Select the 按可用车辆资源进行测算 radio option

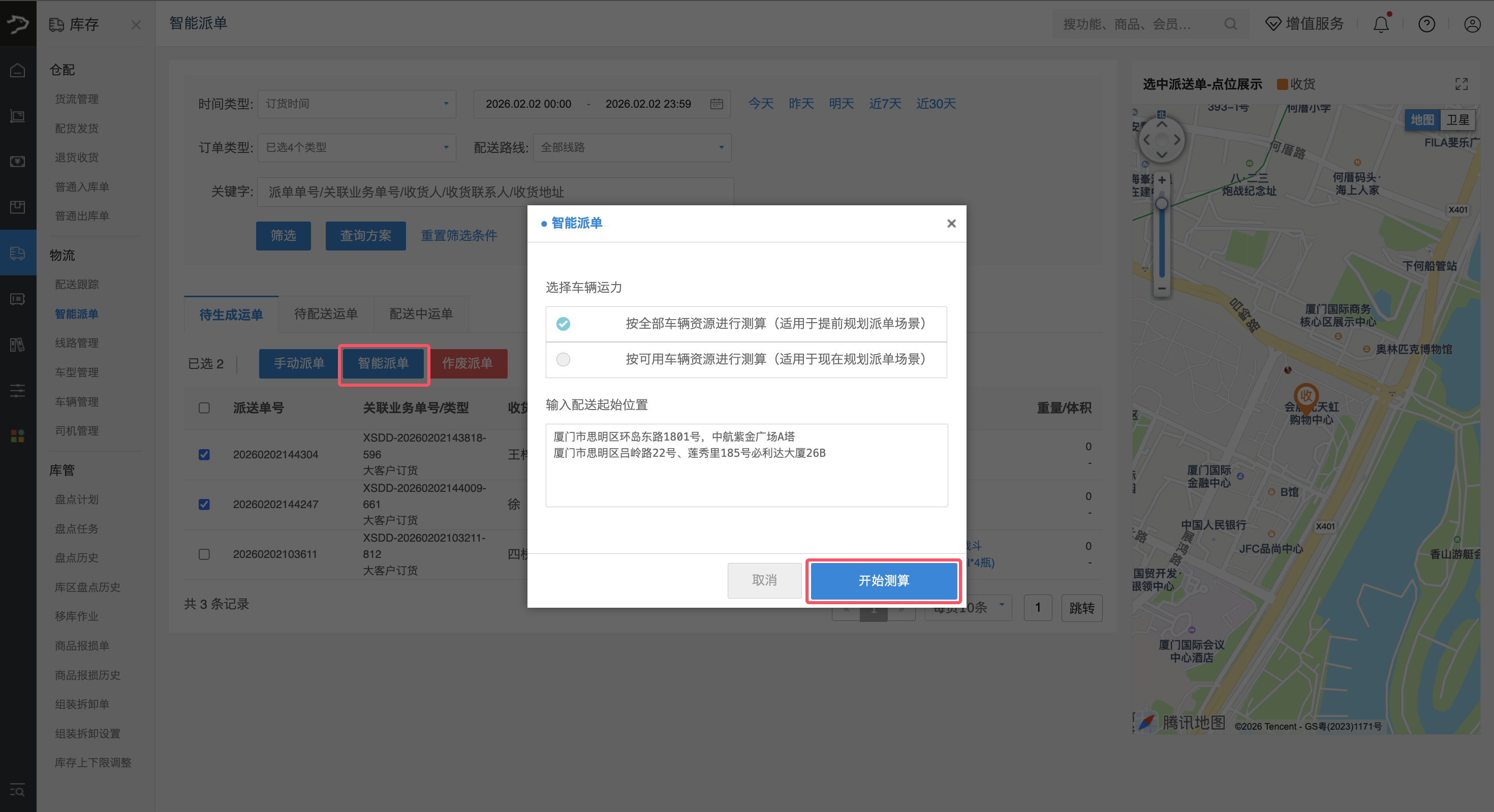pos(563,360)
